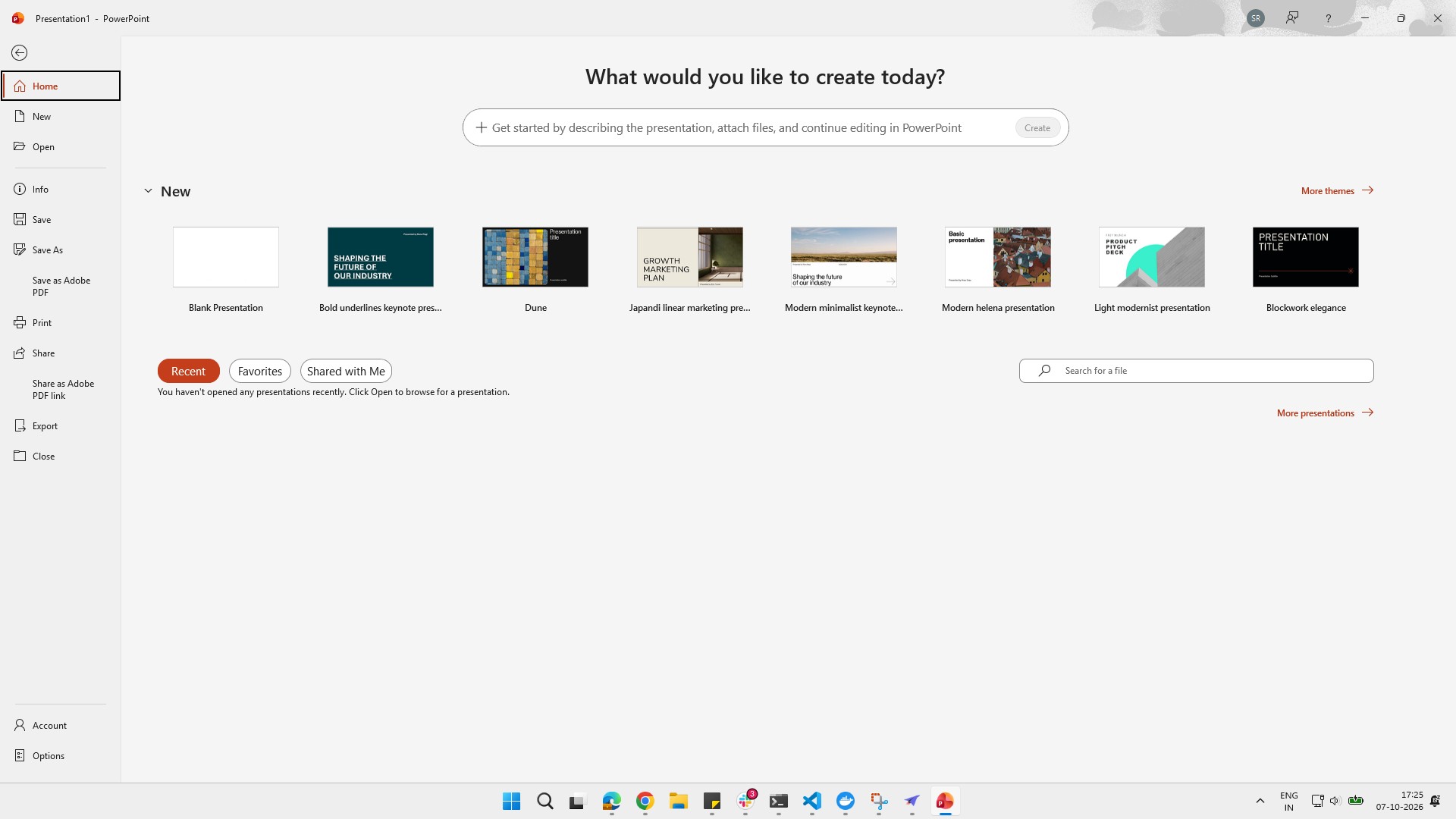Select Save As from the sidebar

point(61,249)
